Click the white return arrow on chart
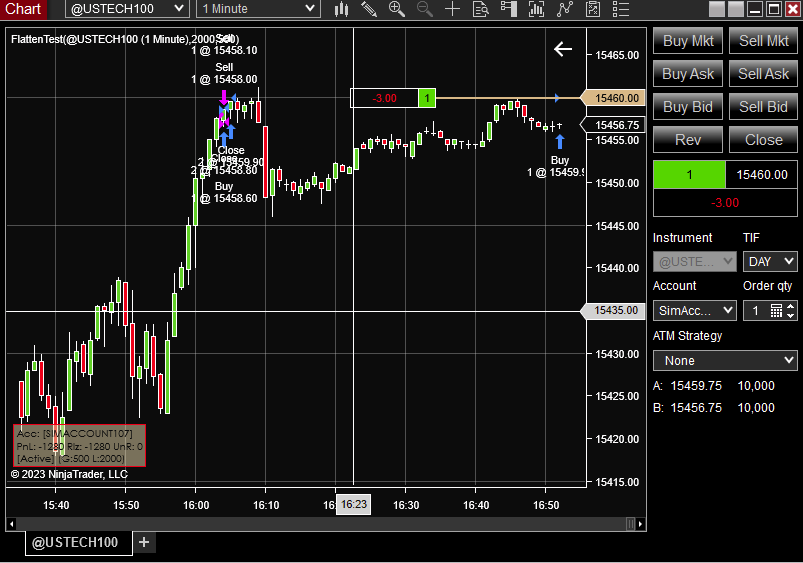Screen dimensions: 803x563 tap(562, 49)
